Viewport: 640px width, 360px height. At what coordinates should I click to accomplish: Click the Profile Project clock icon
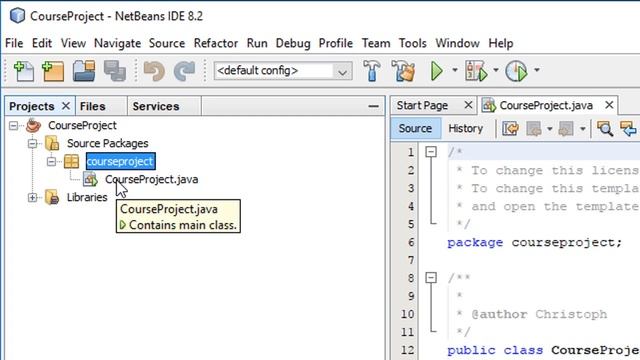(516, 71)
